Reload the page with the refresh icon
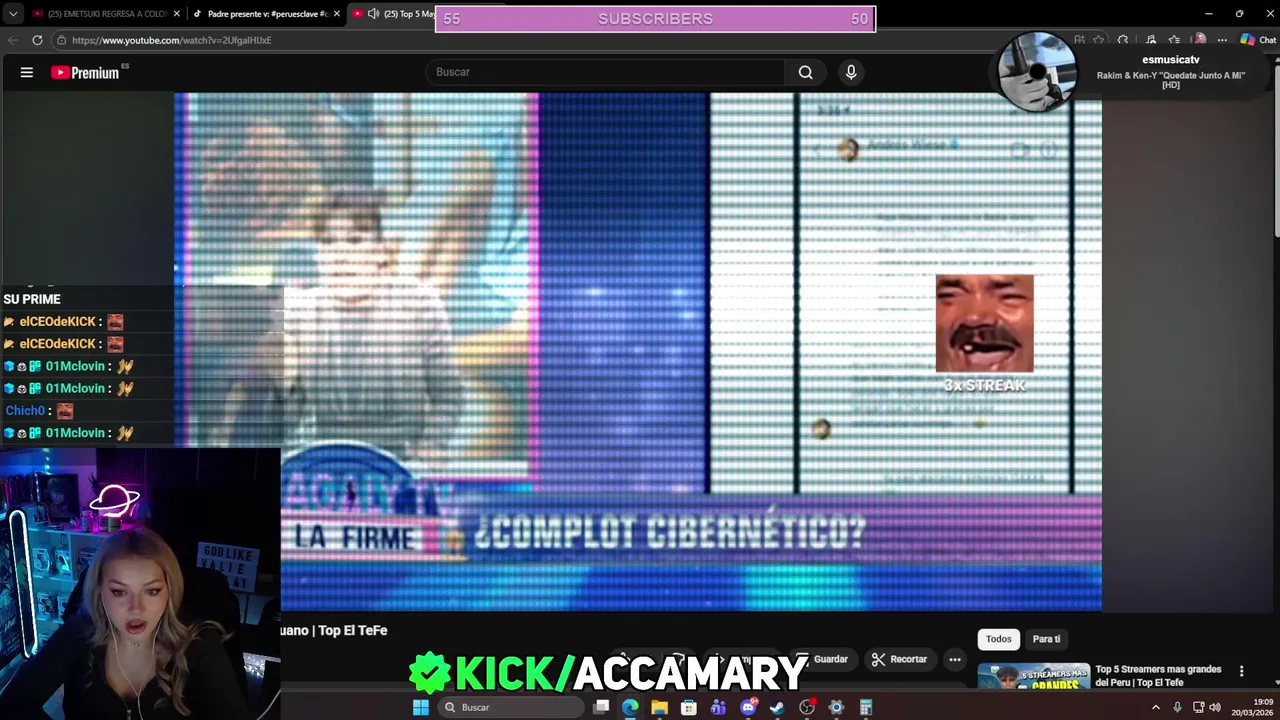 37,40
